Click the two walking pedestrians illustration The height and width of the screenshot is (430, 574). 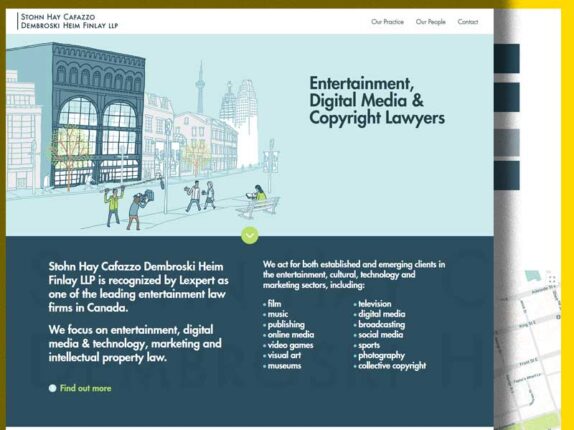click(x=200, y=196)
